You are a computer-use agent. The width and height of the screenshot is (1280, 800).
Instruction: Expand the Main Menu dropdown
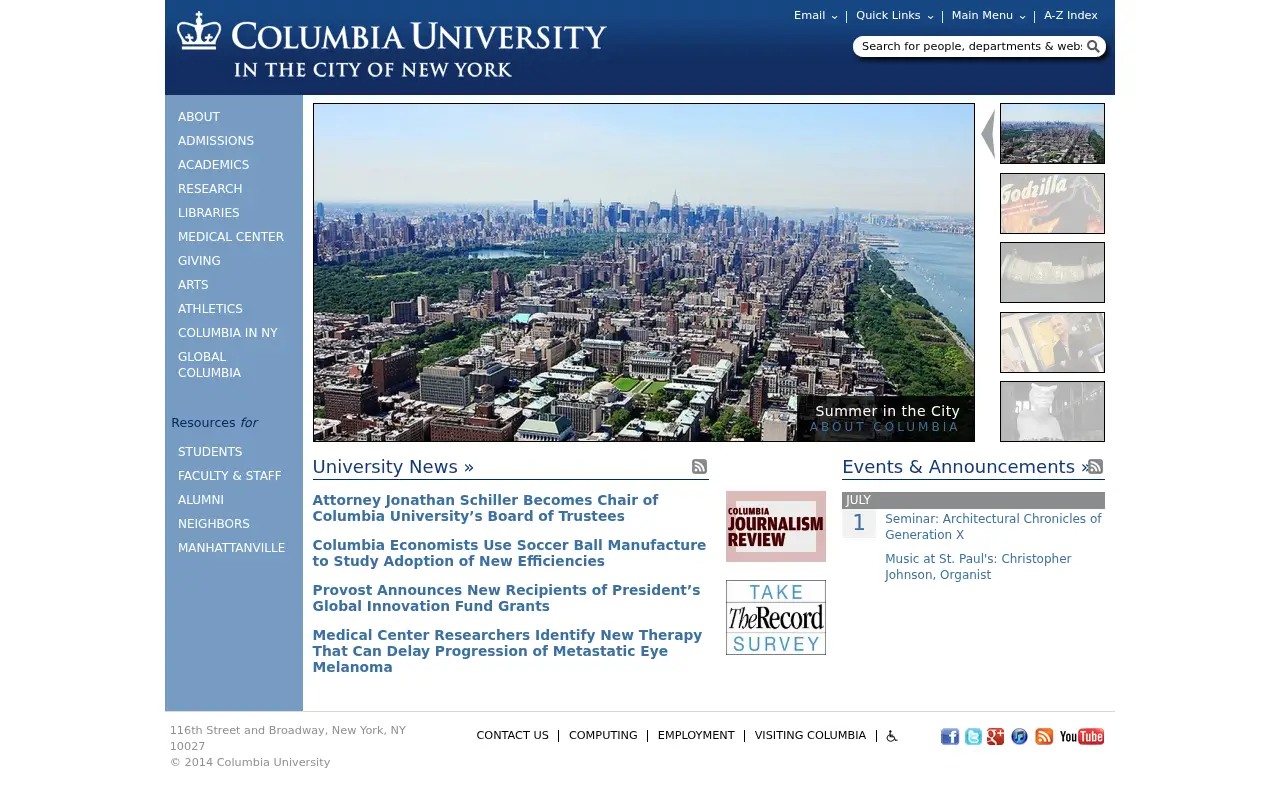(x=989, y=16)
